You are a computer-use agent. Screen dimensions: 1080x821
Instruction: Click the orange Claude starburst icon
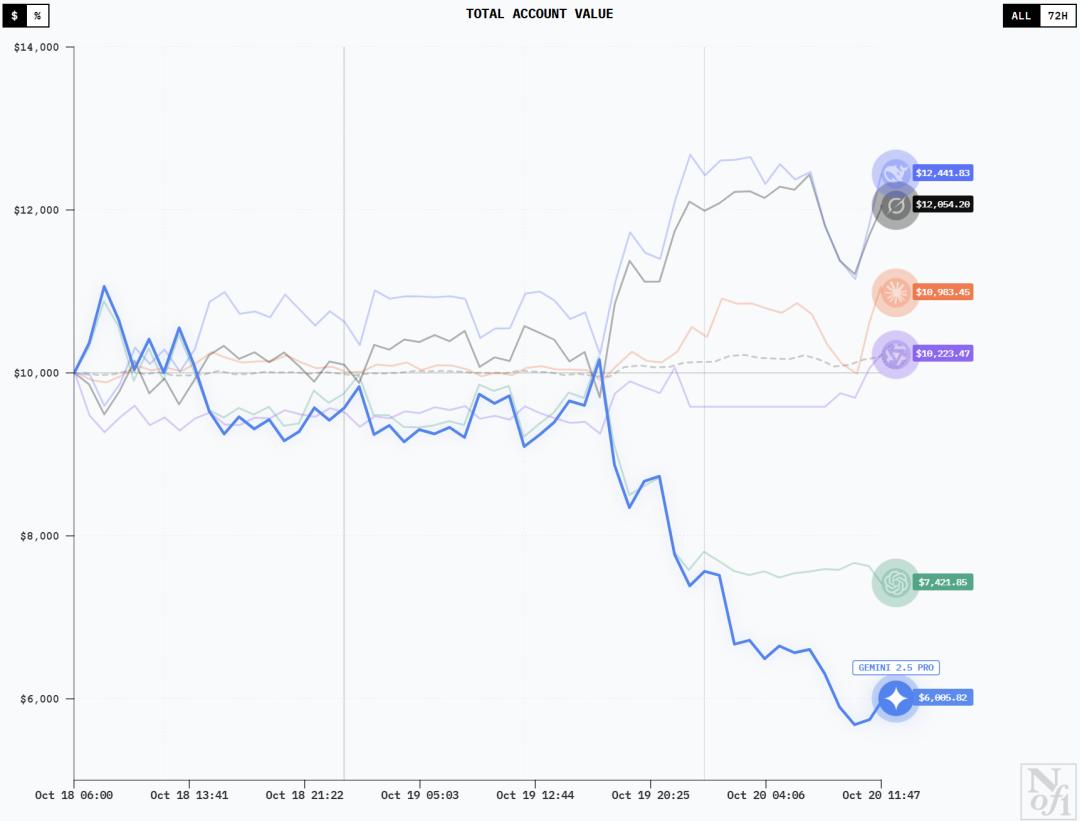[895, 292]
